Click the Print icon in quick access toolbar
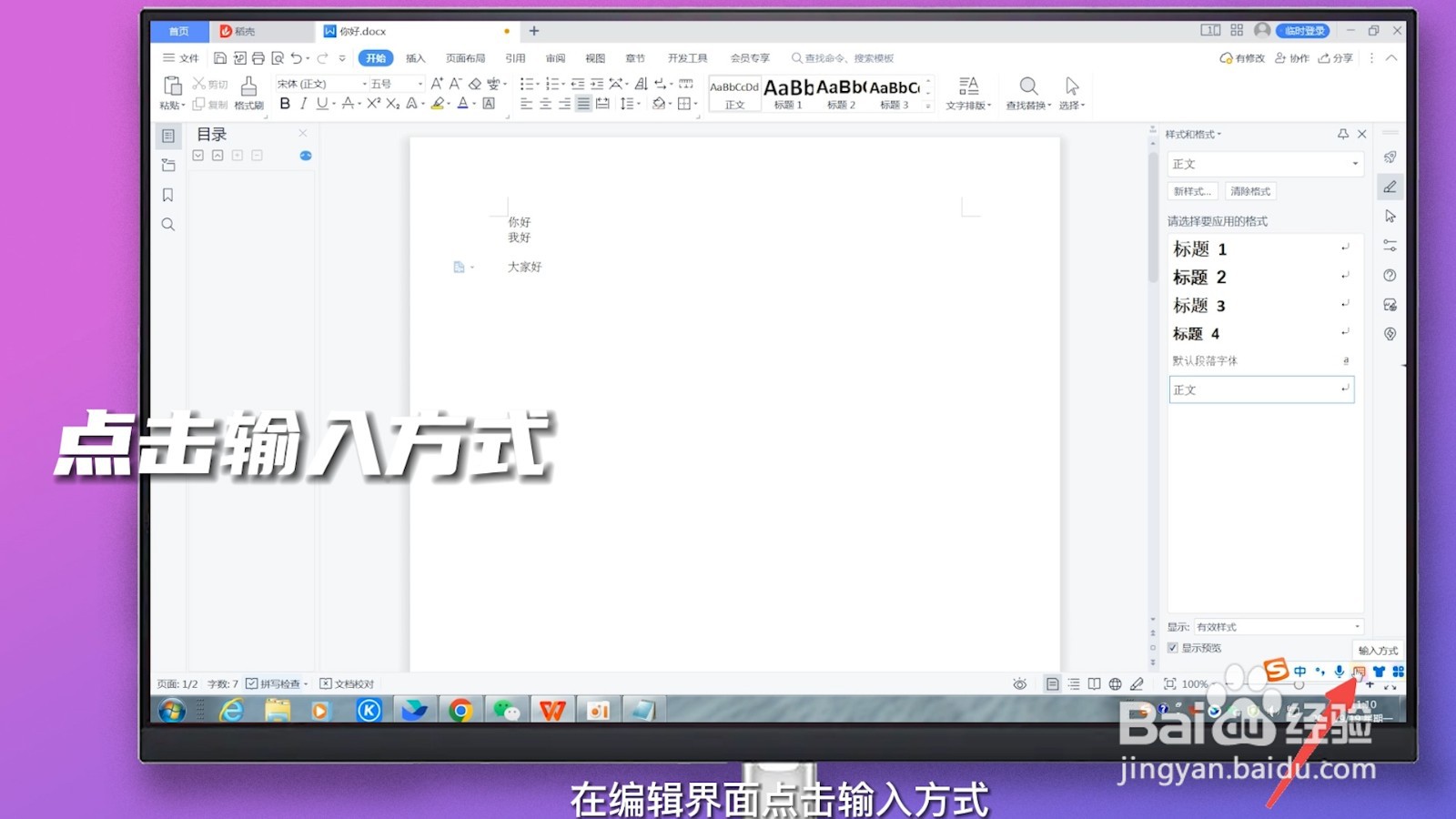The width and height of the screenshot is (1456, 819). [258, 58]
